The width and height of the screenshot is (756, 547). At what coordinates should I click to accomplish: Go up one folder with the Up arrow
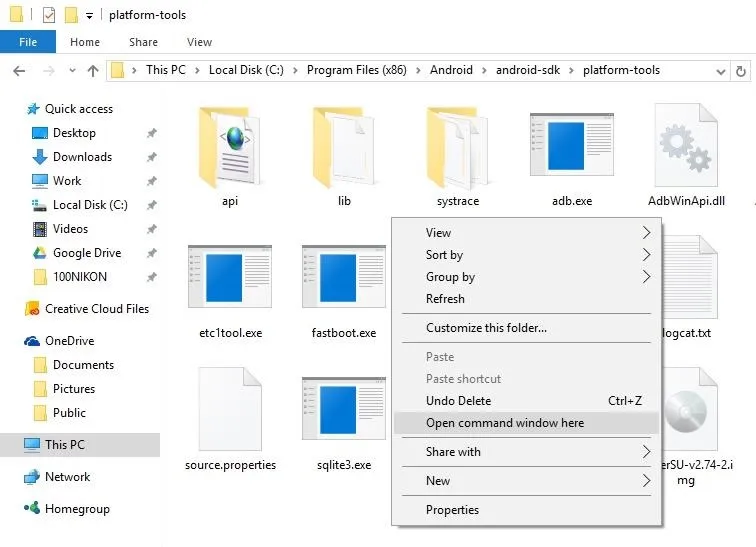[93, 71]
